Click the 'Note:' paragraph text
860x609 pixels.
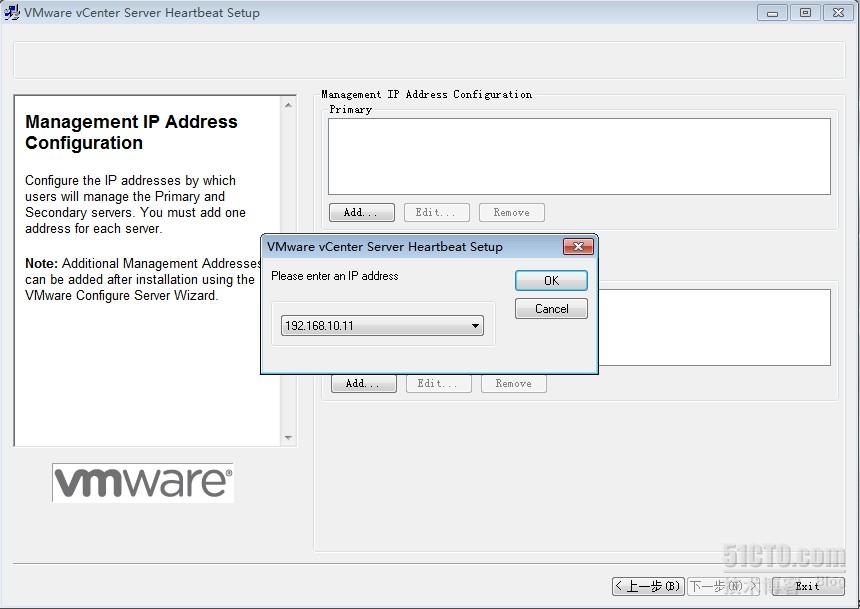pyautogui.click(x=143, y=279)
